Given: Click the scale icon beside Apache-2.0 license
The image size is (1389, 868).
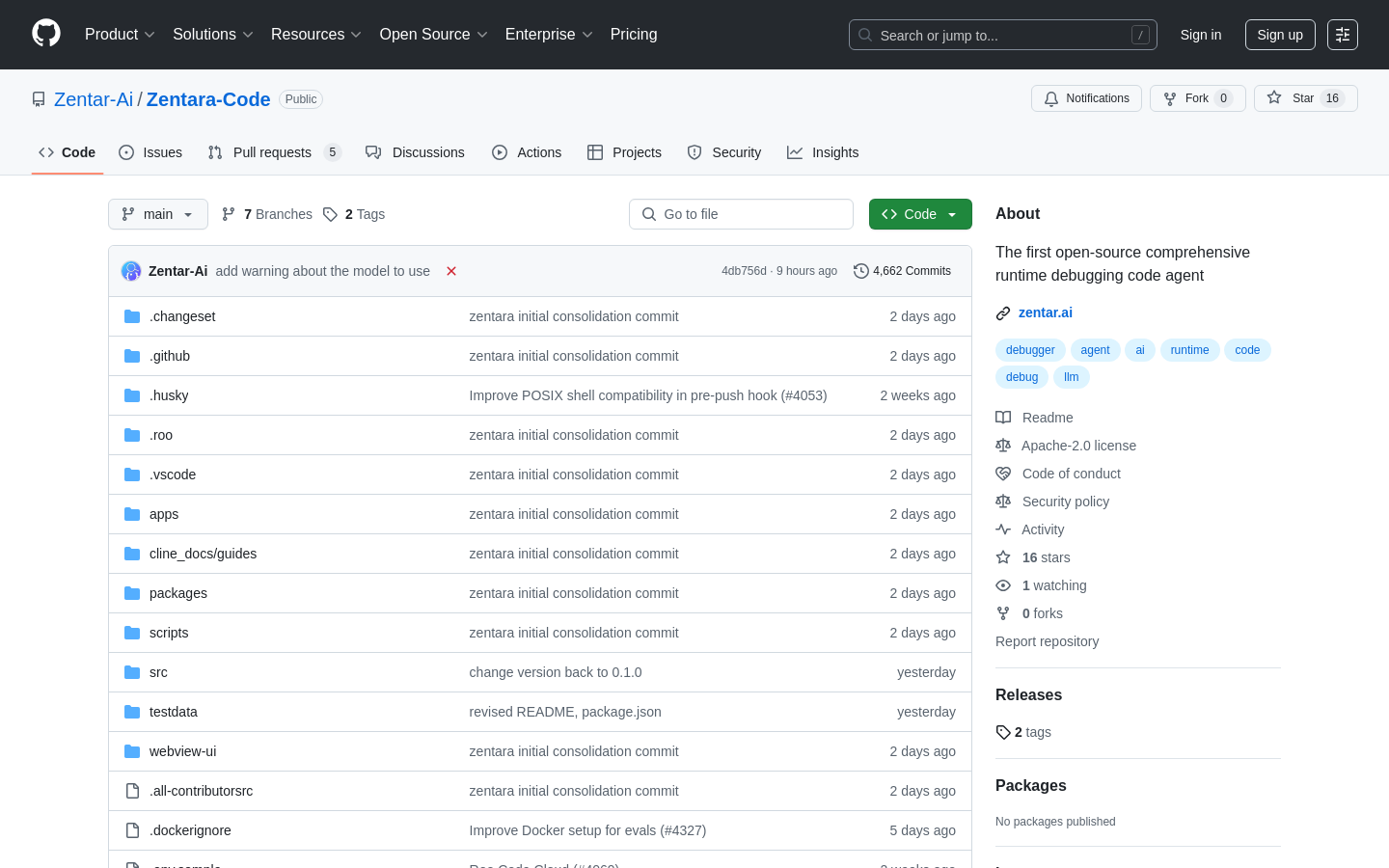Looking at the screenshot, I should (x=1003, y=446).
